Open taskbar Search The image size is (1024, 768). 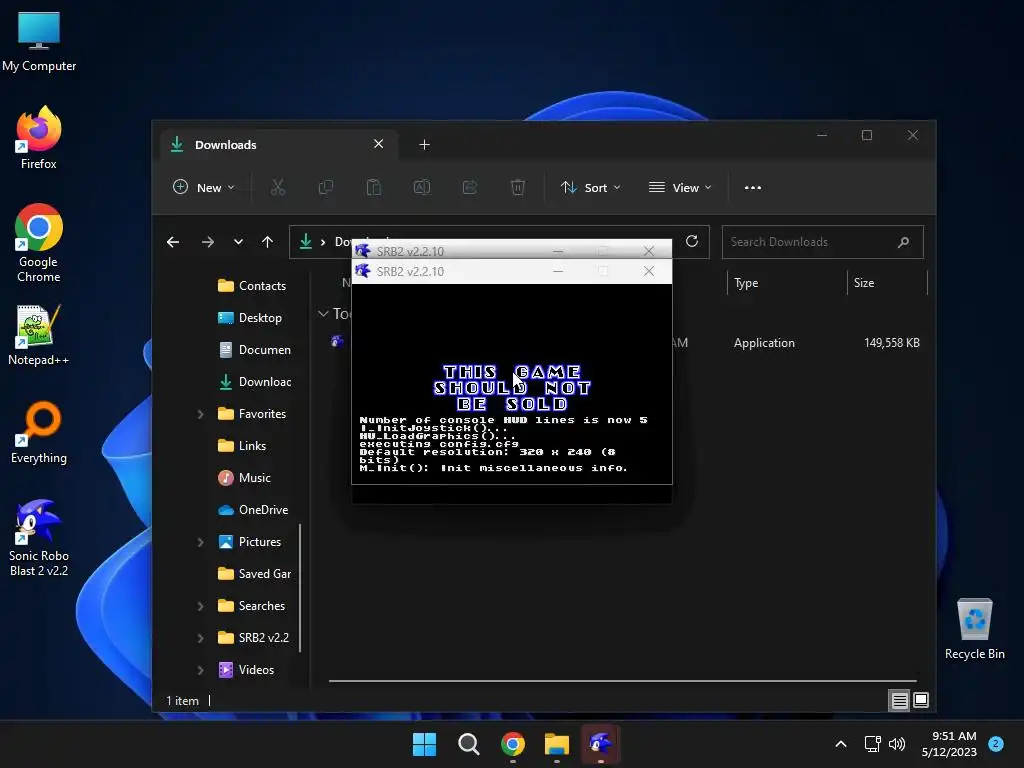click(468, 744)
